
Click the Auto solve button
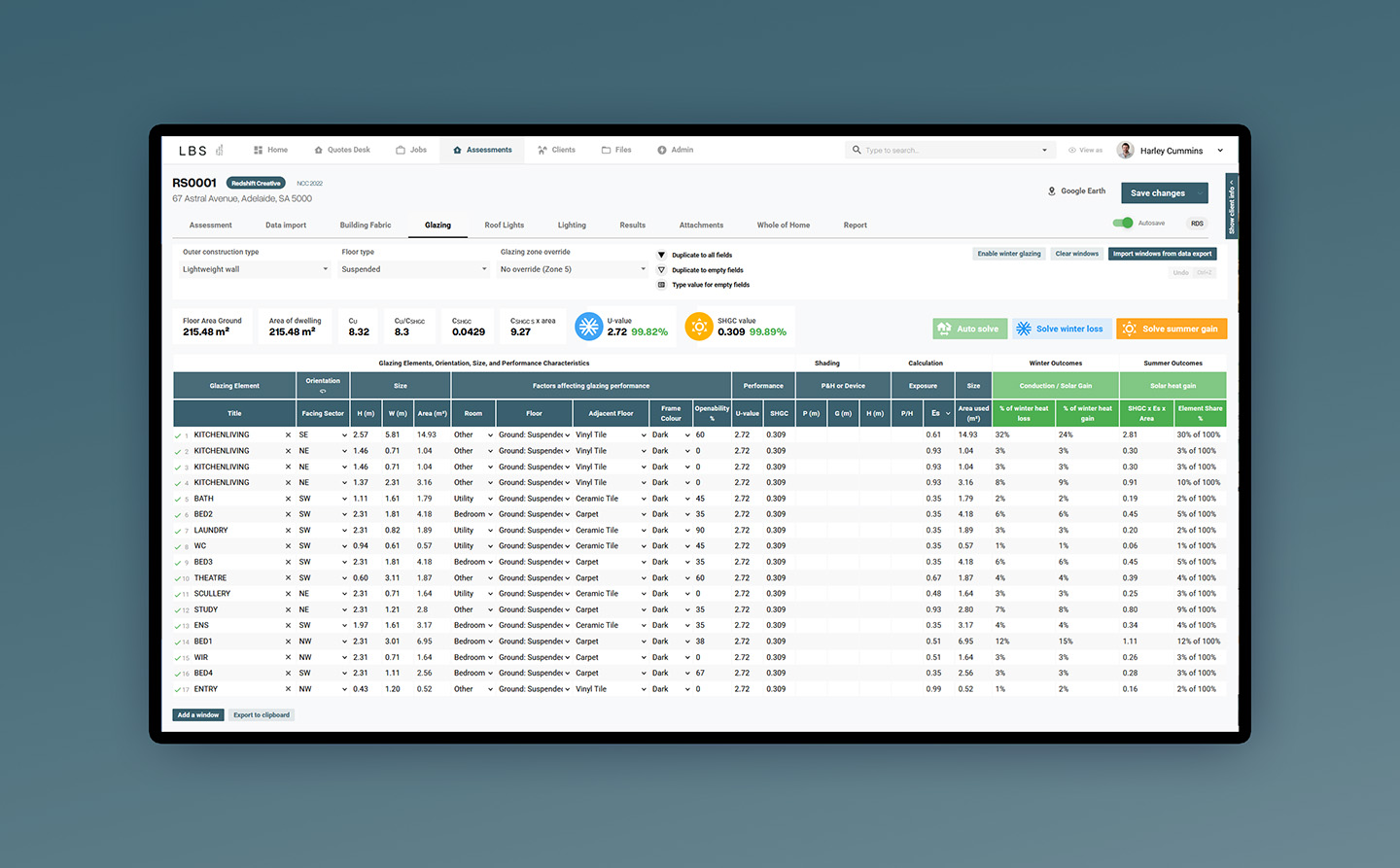point(969,329)
